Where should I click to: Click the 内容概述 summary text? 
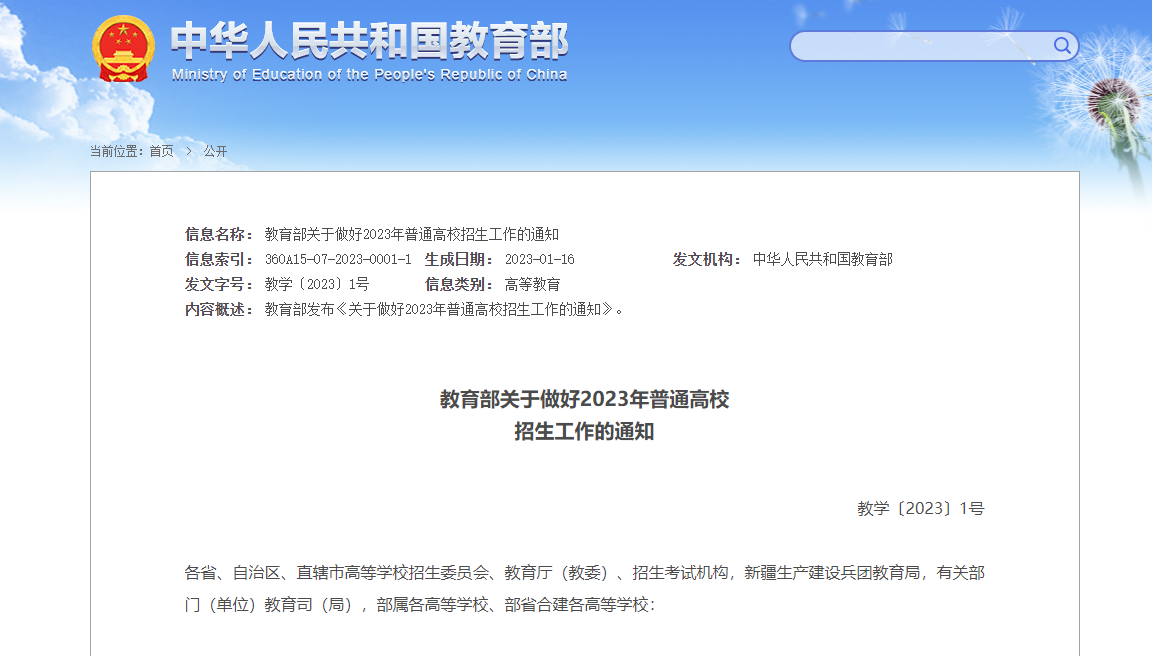click(444, 309)
